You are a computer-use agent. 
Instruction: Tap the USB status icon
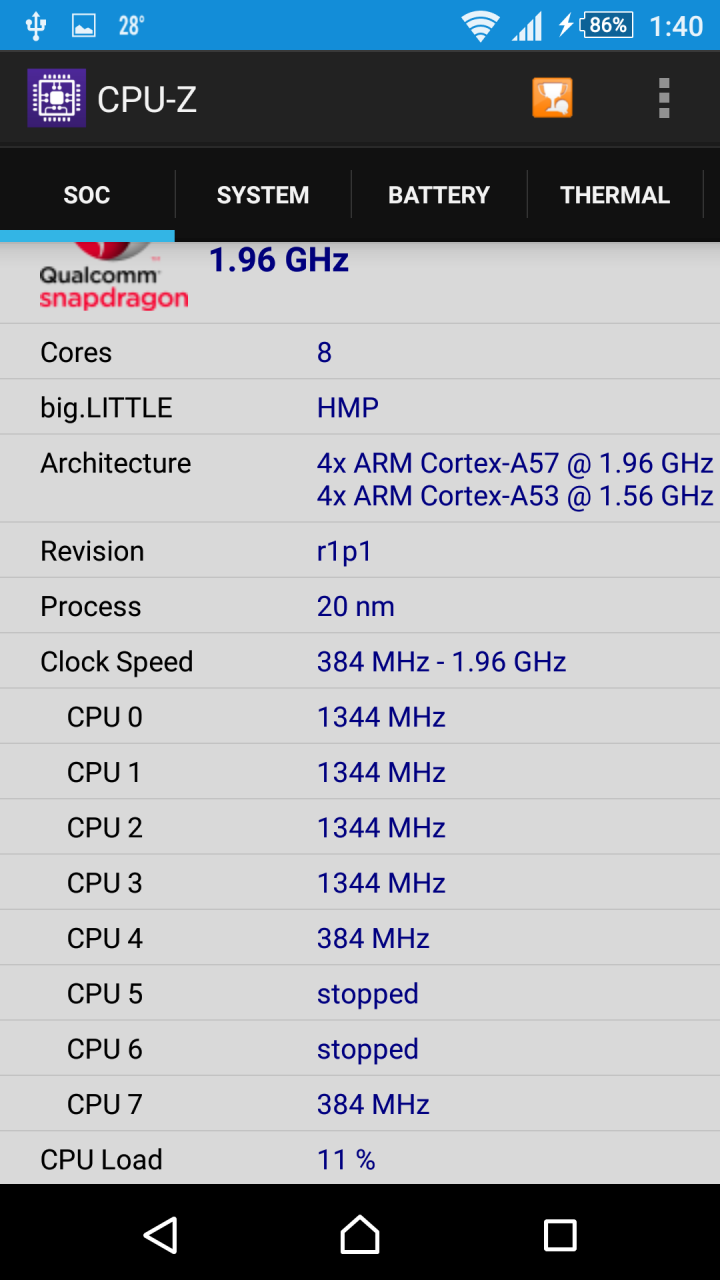(x=36, y=26)
